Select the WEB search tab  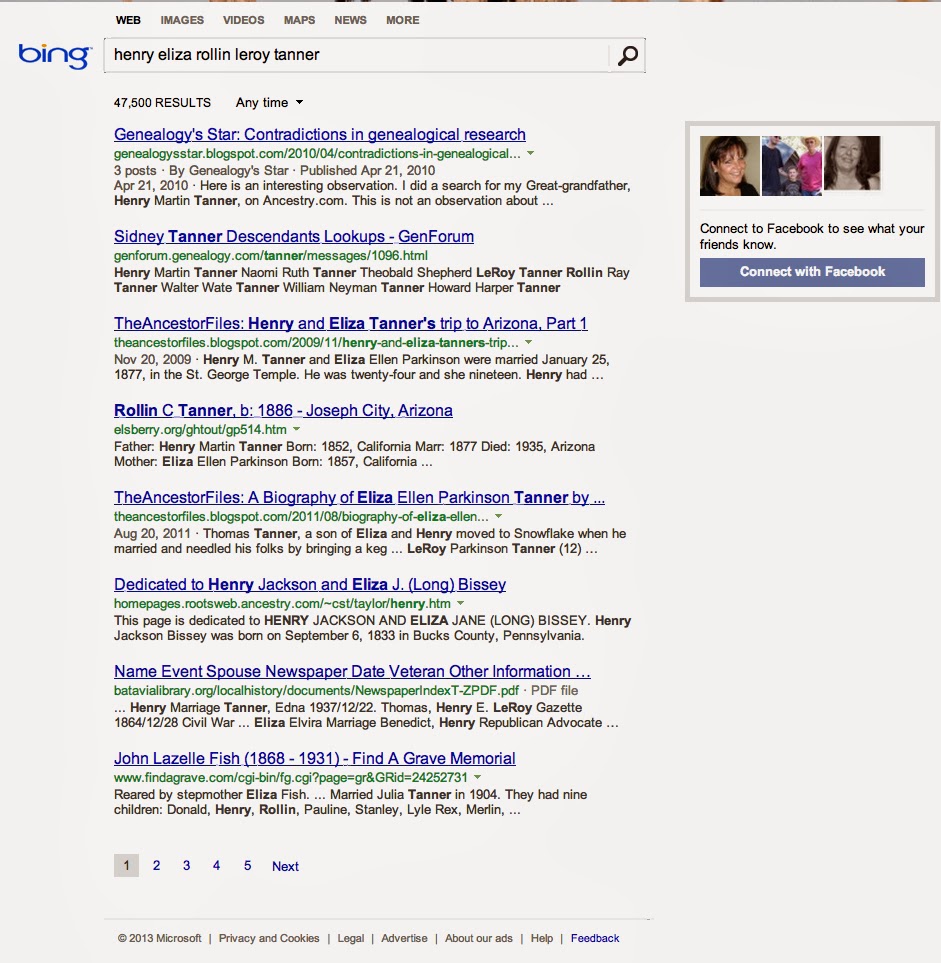(x=128, y=20)
